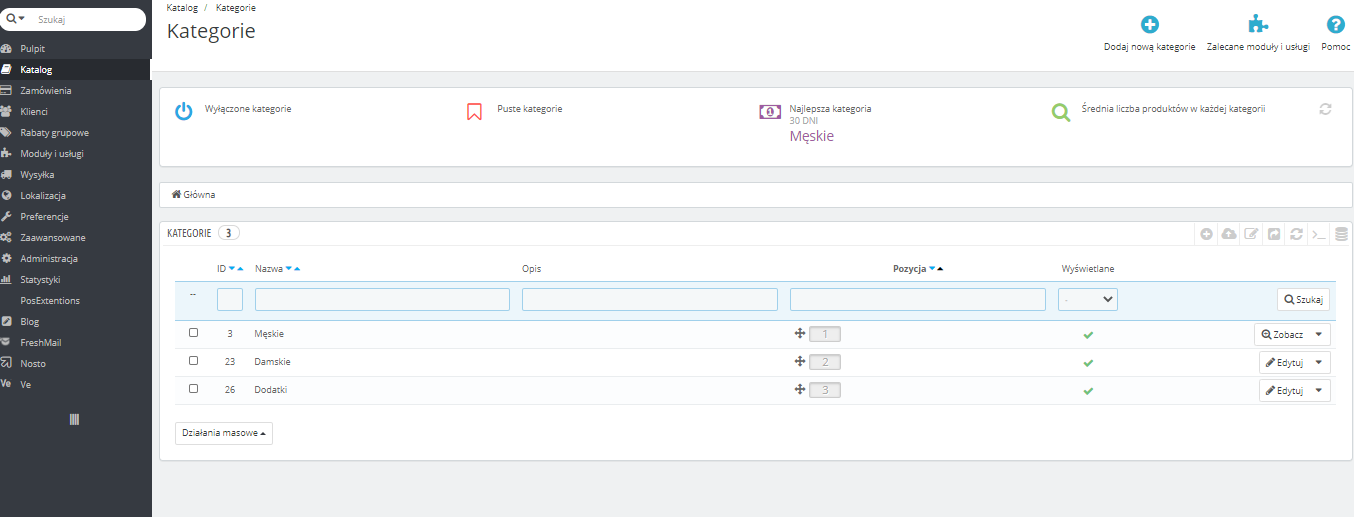Click the cloud upload import icon
Viewport: 1354px width, 517px height.
click(1229, 233)
